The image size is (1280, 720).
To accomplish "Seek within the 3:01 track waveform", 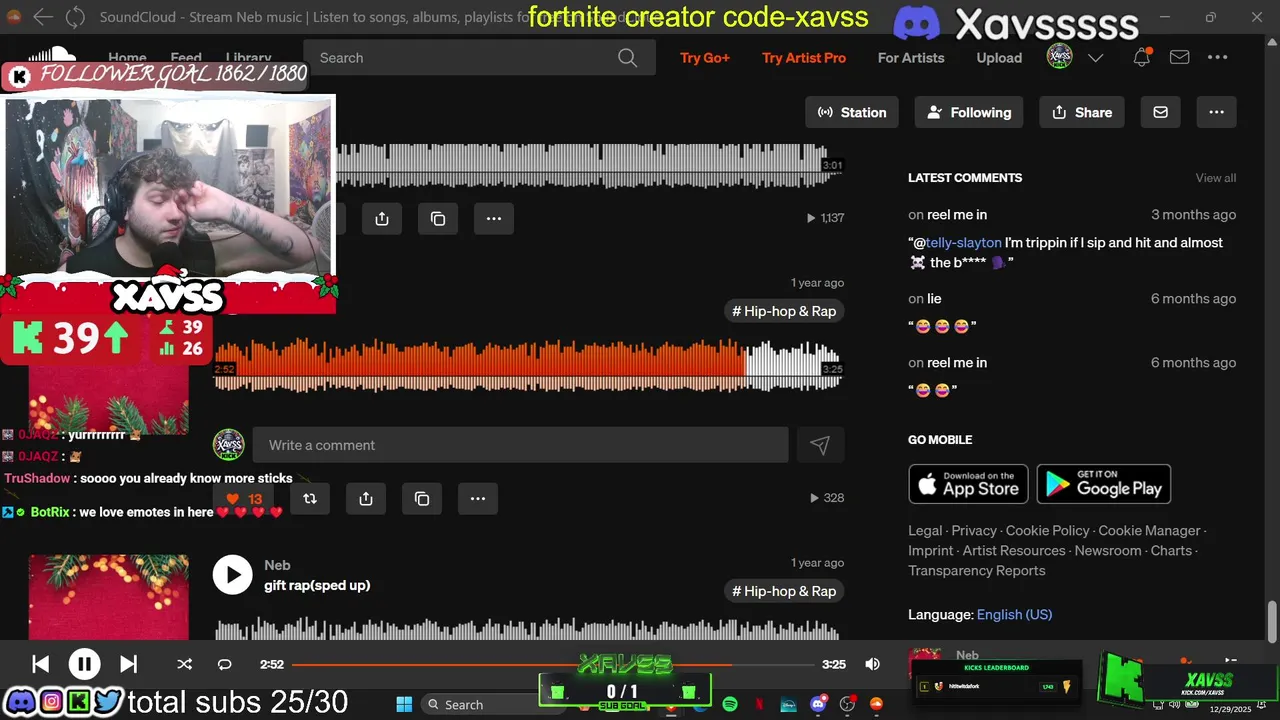I will pos(588,165).
